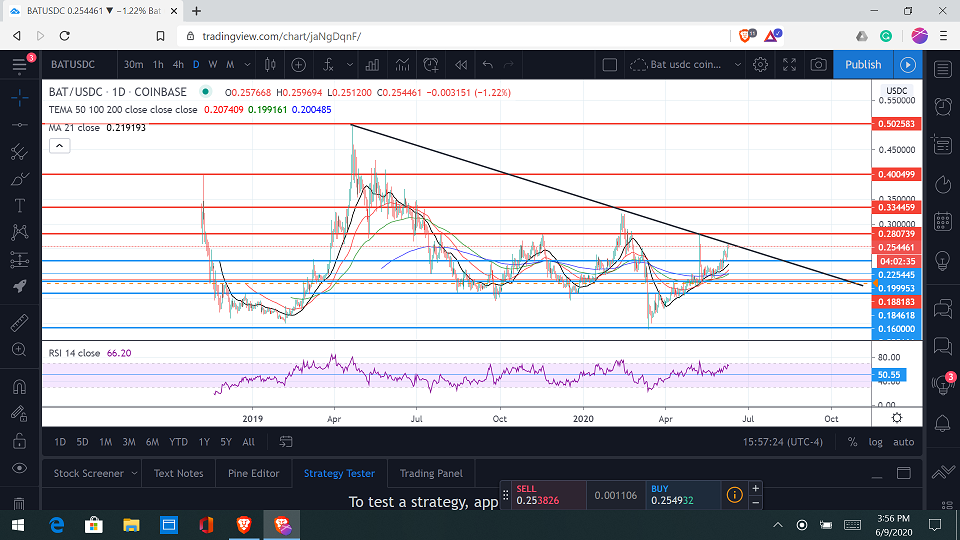This screenshot has width=960, height=540.
Task: Take a chart snapshot with camera icon
Action: click(x=819, y=64)
